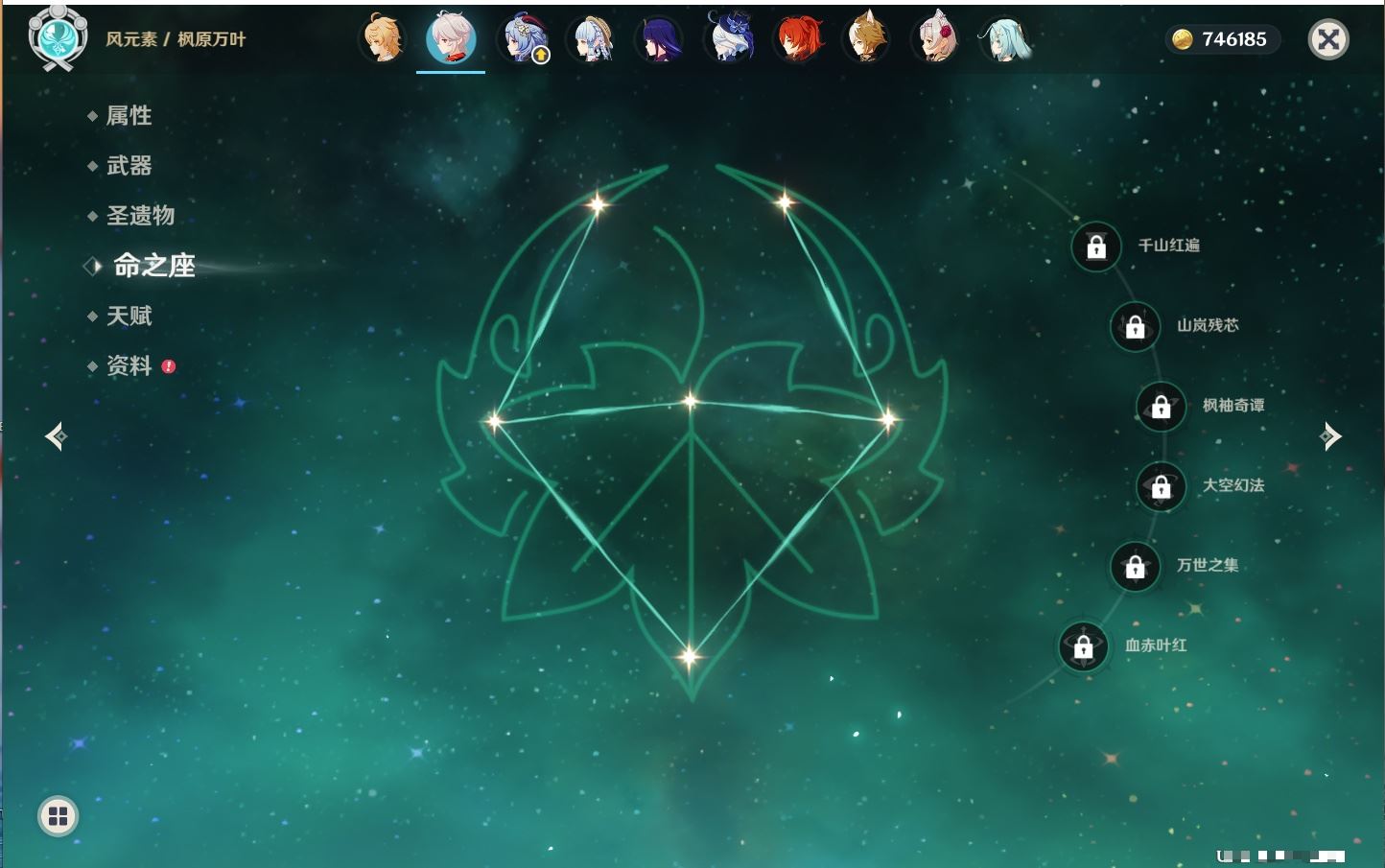Select the purple-haired character avatar

point(660,39)
